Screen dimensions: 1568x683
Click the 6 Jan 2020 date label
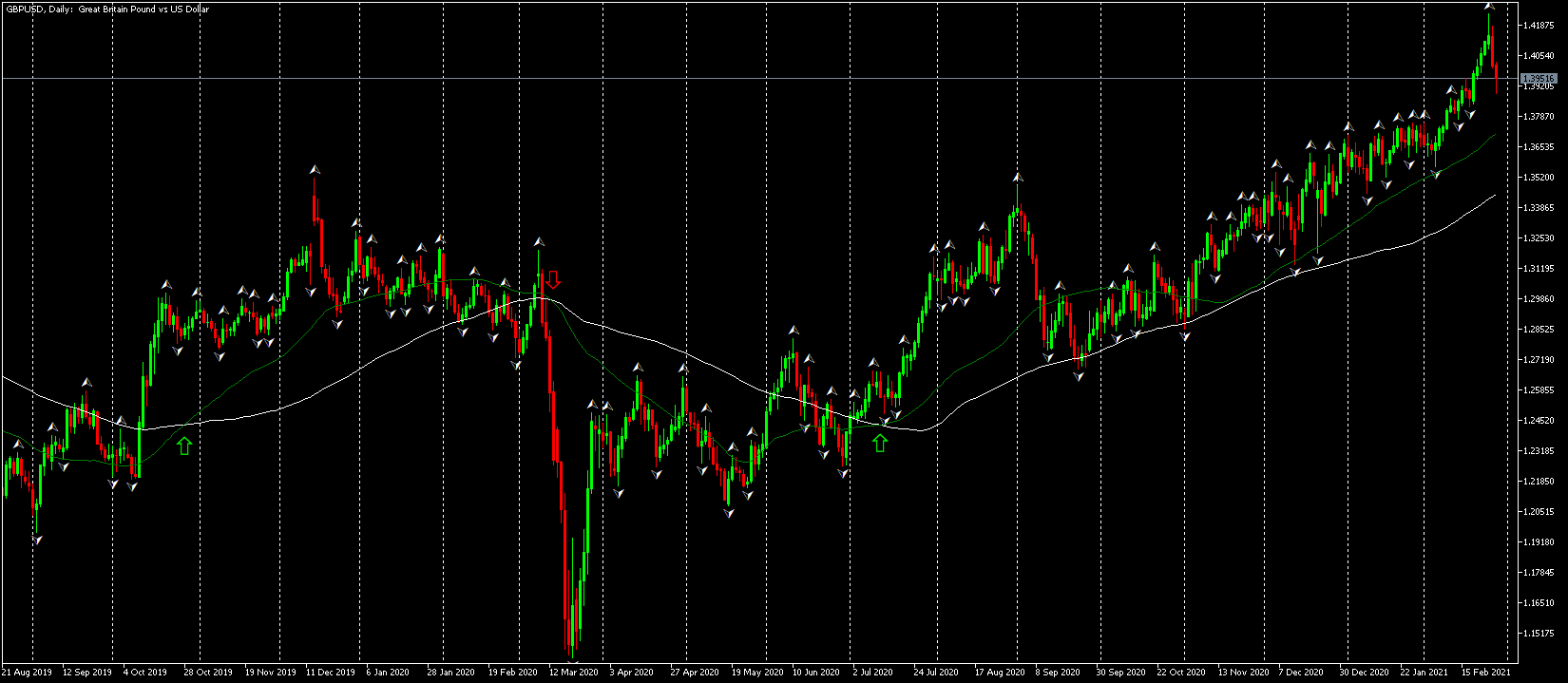pyautogui.click(x=389, y=672)
